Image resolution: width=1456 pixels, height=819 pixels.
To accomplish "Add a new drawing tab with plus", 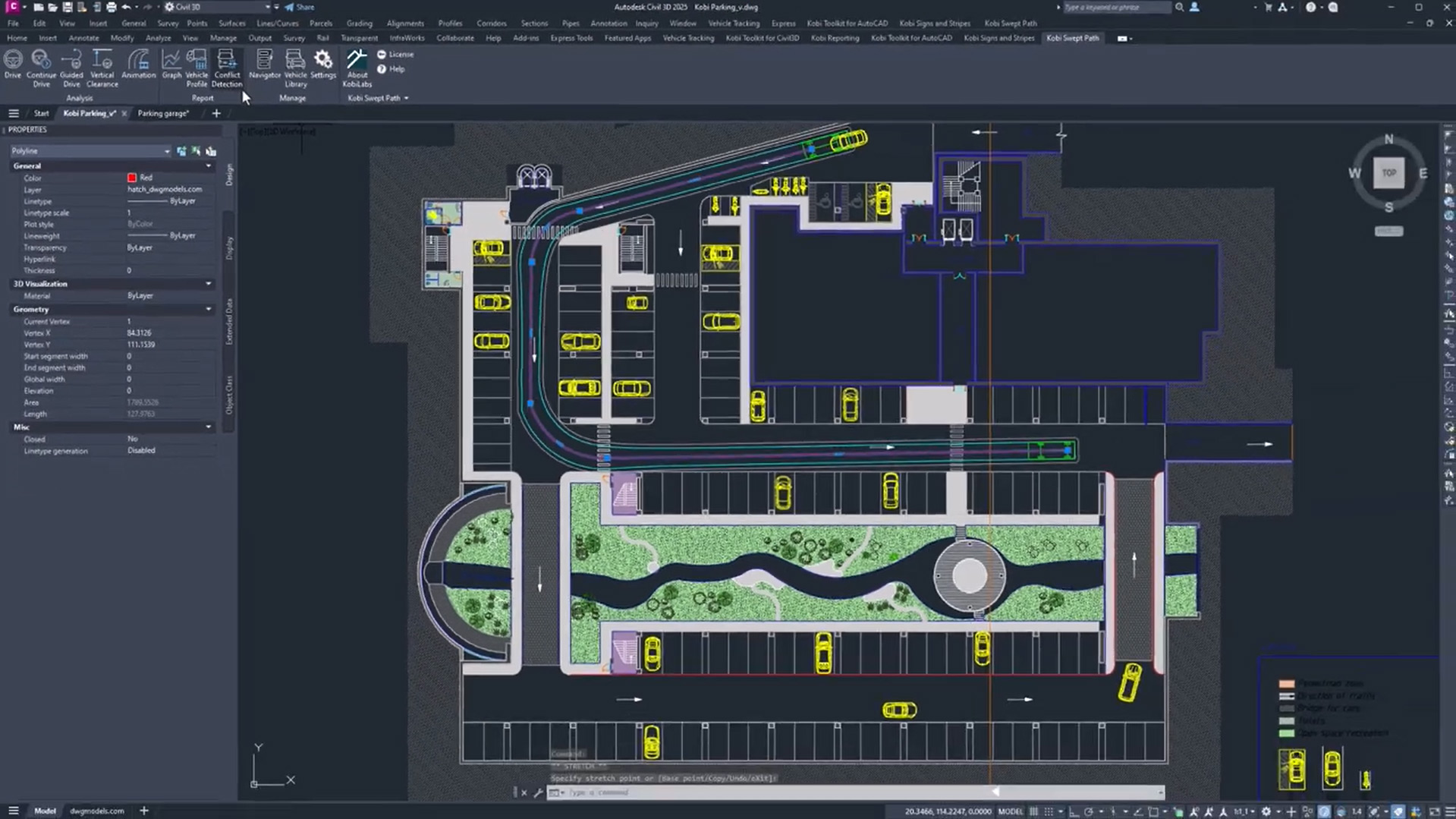I will (x=216, y=113).
